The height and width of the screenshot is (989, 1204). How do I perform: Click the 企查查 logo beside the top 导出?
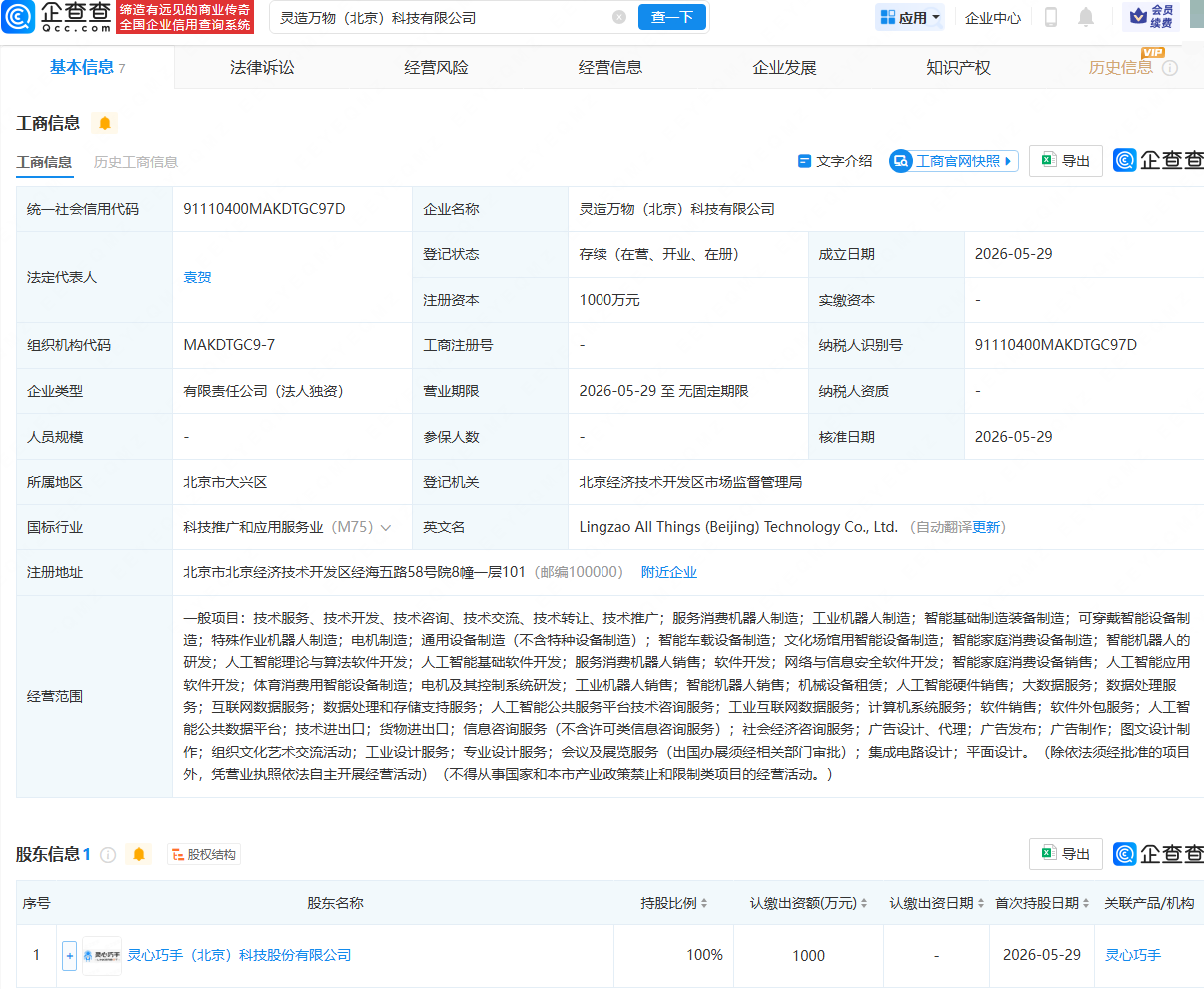(1159, 160)
